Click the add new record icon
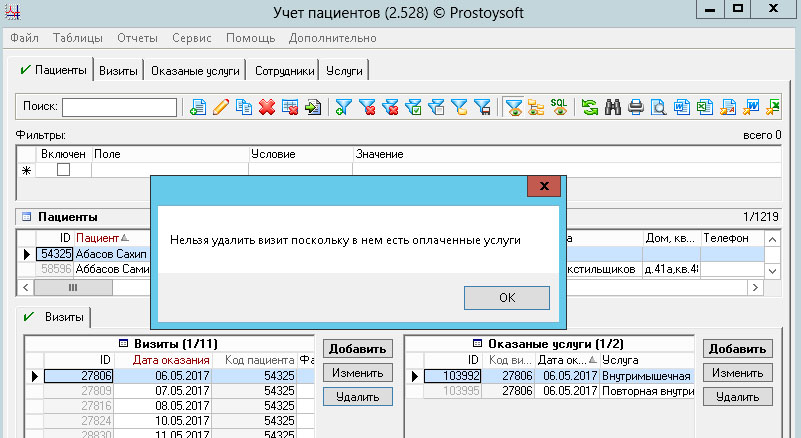The height and width of the screenshot is (438, 801). [198, 107]
